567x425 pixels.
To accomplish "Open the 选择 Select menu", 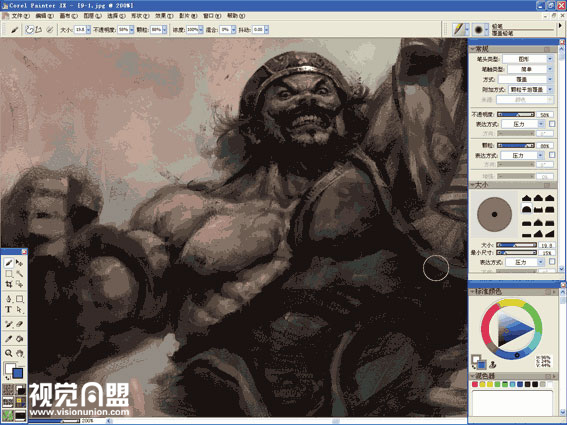I will tap(116, 16).
